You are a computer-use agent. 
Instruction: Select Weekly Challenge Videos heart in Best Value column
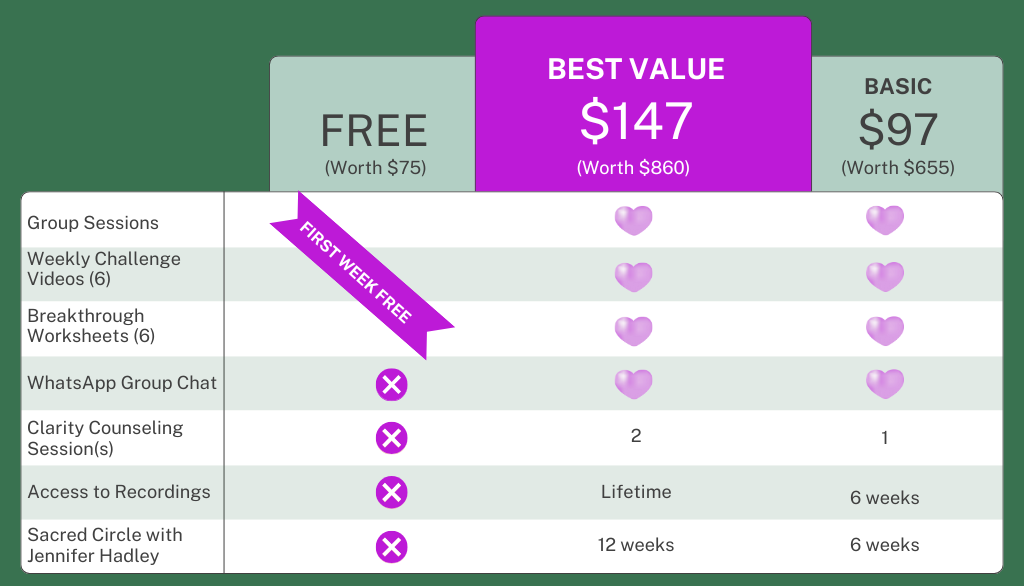coord(633,276)
